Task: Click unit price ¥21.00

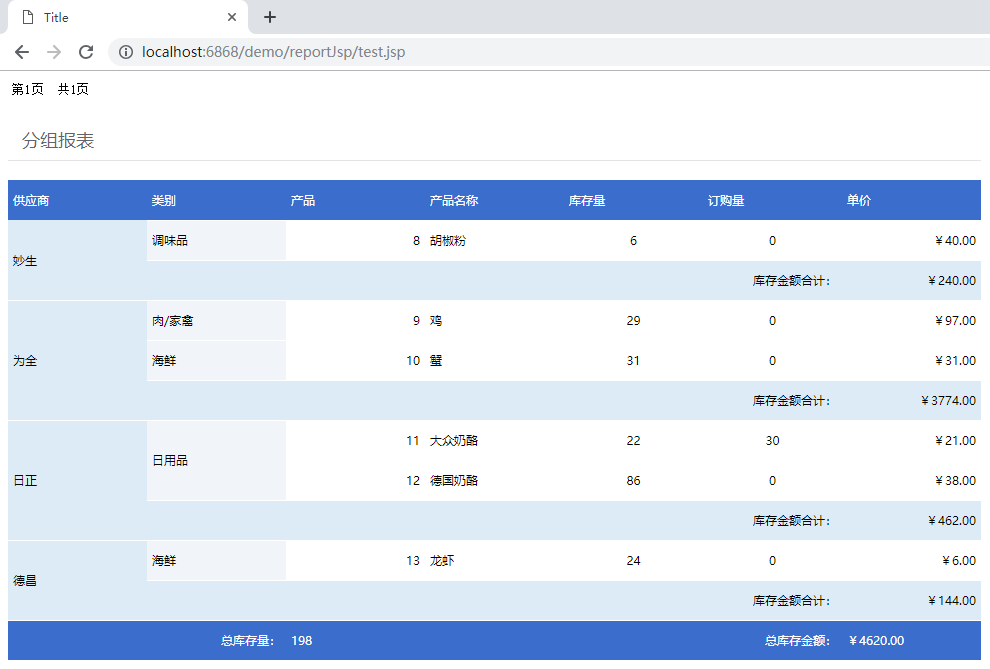Action: [955, 441]
